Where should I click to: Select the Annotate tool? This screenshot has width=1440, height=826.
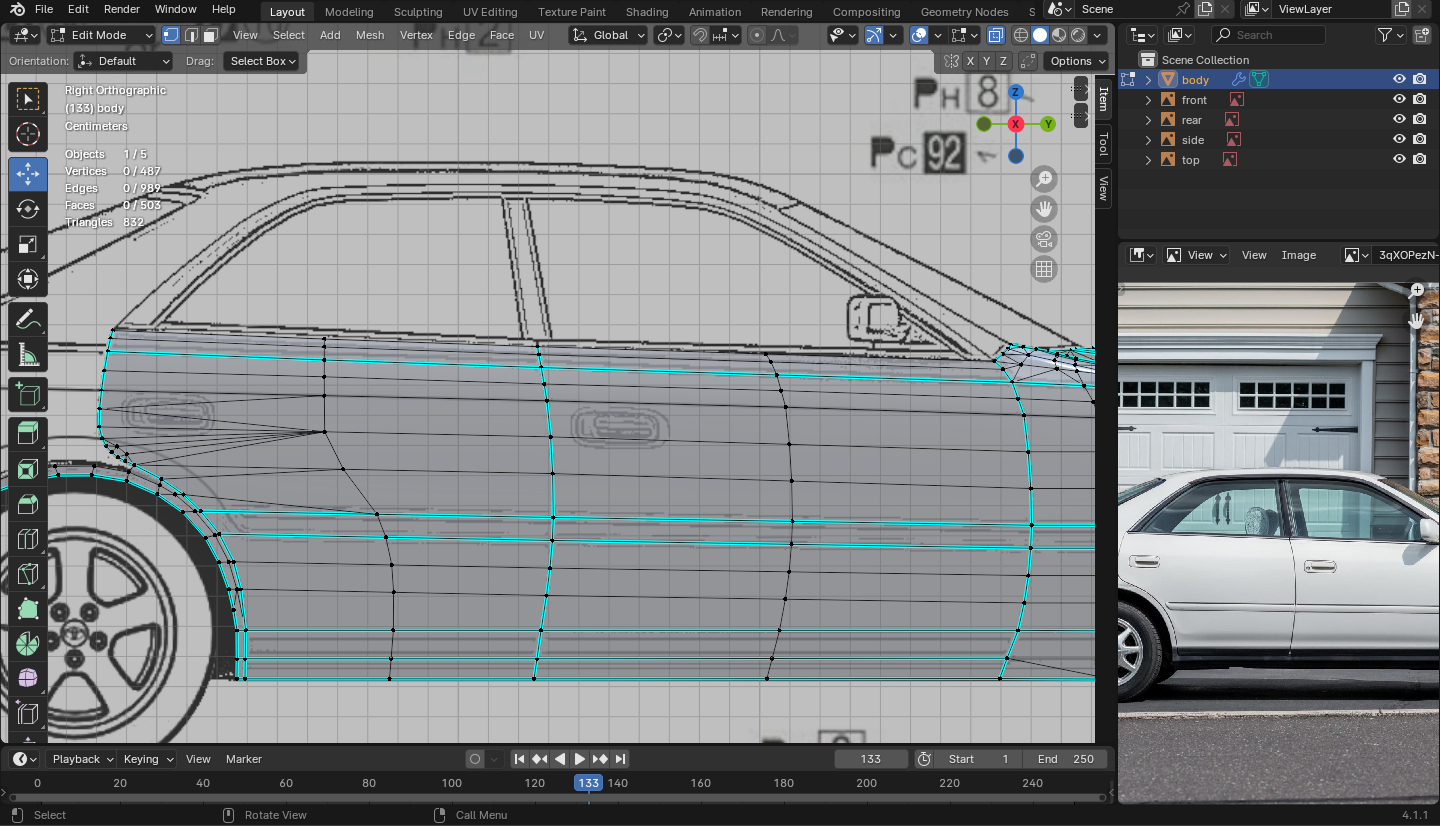tap(28, 320)
